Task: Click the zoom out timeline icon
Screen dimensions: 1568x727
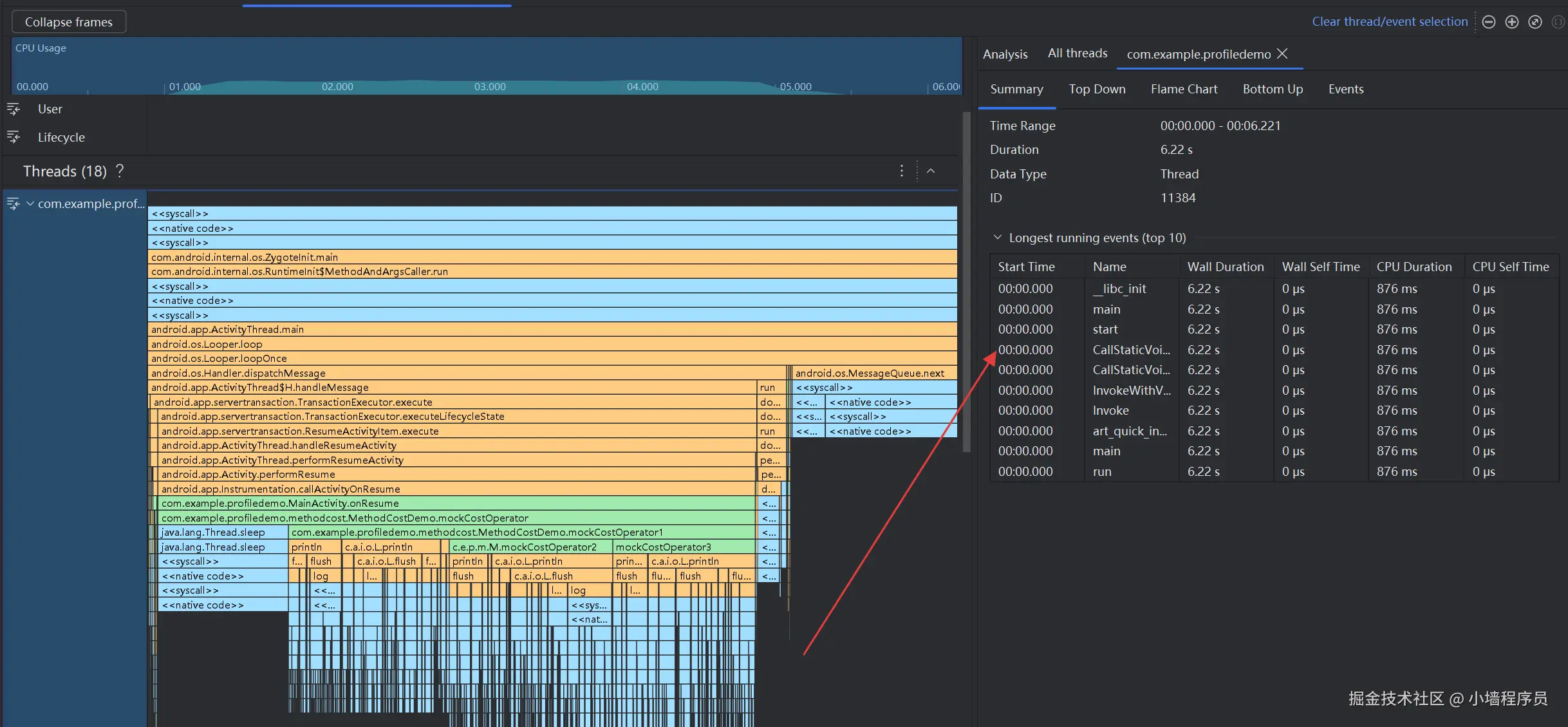Action: tap(1489, 22)
